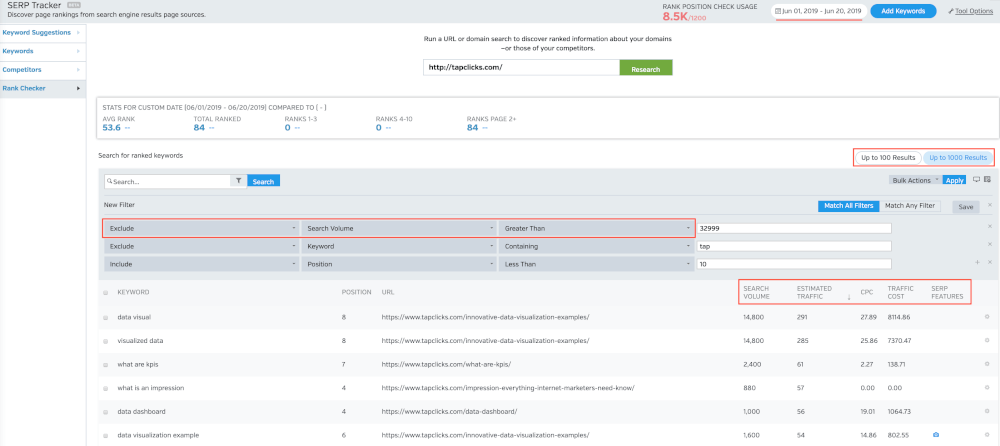
Task: Open the gear icon for what are kpis row
Action: [987, 364]
